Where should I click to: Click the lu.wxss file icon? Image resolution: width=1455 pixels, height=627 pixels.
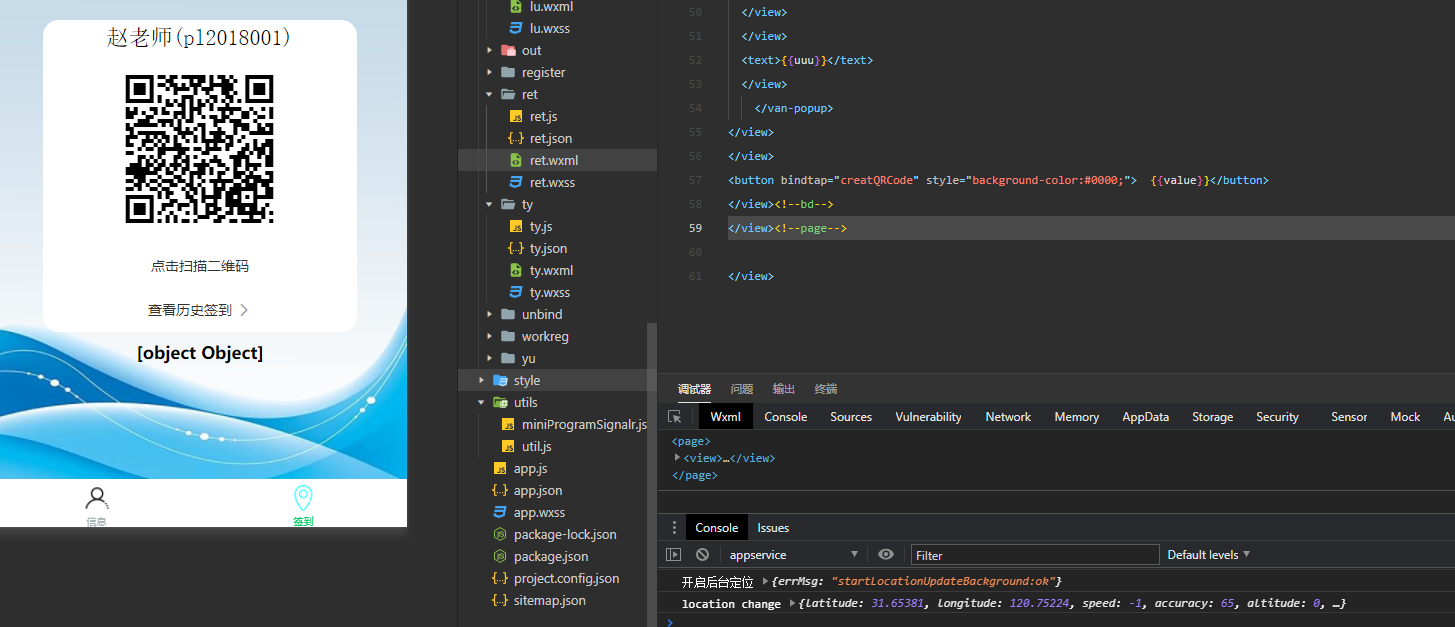516,28
